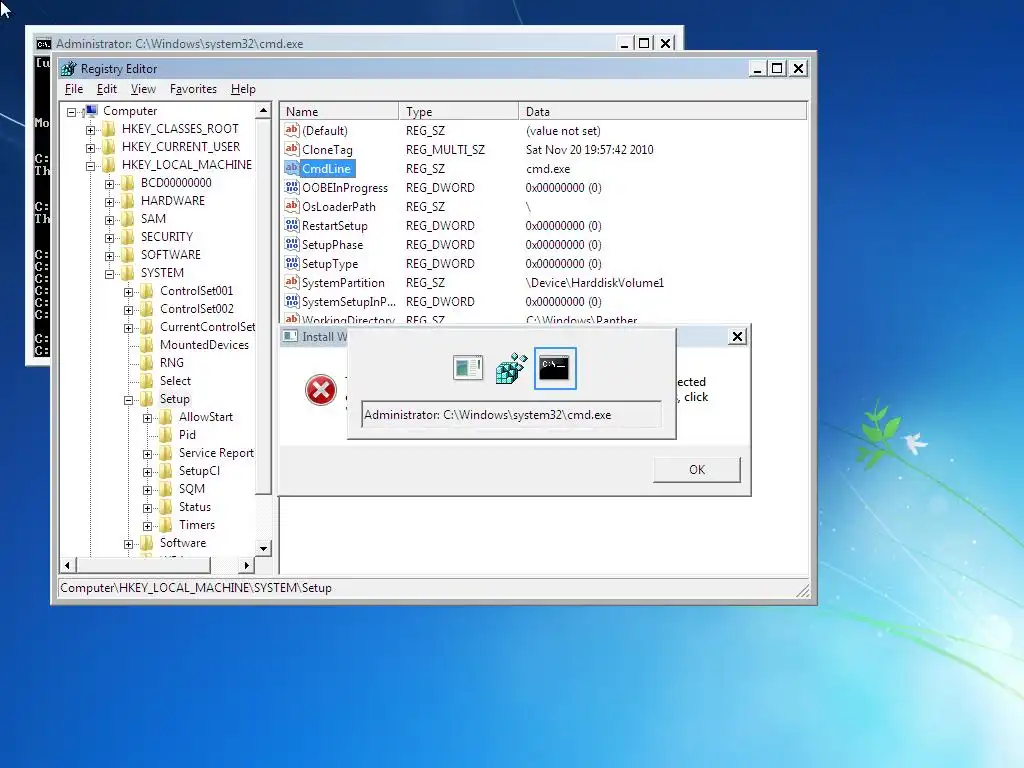Expand the SQM key
This screenshot has width=1024, height=768.
point(148,490)
